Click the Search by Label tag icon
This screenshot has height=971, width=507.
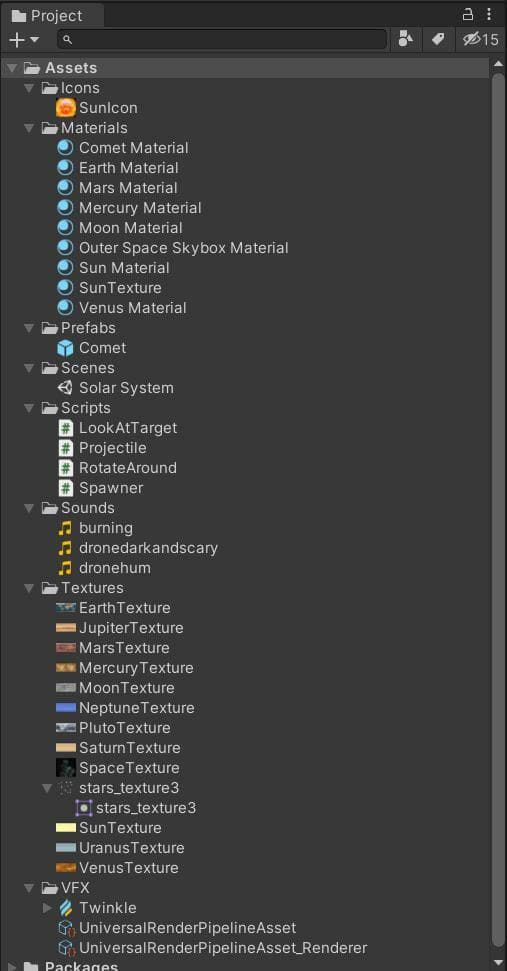pos(438,40)
